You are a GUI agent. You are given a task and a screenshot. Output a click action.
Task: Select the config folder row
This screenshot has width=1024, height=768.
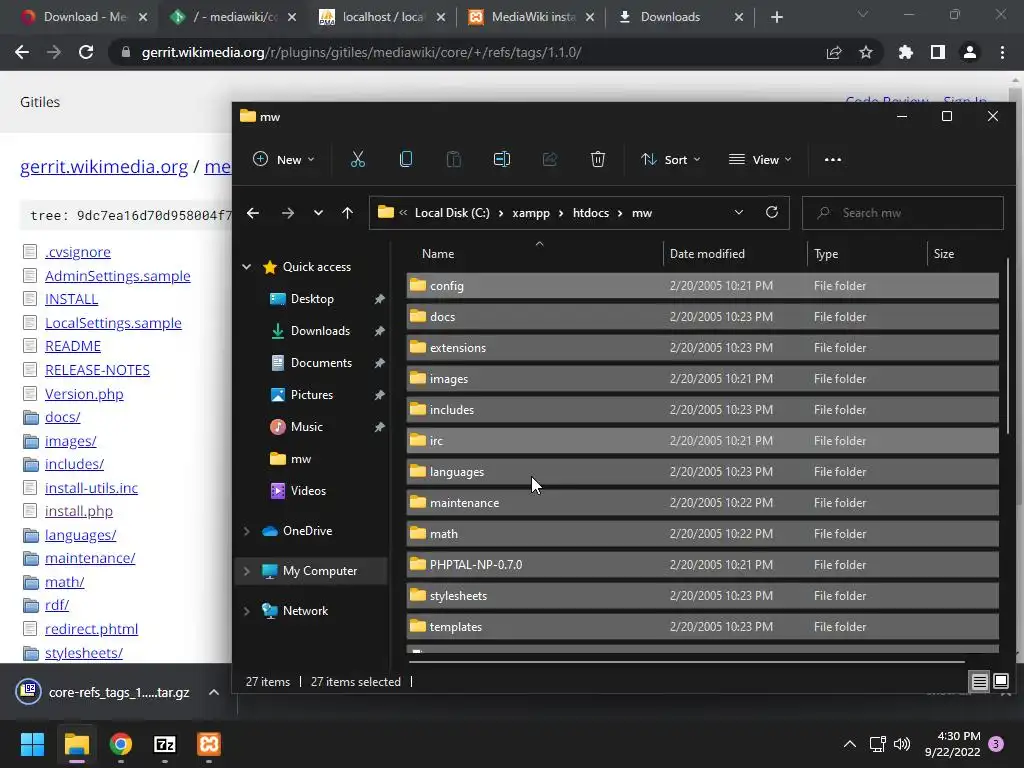coord(702,285)
